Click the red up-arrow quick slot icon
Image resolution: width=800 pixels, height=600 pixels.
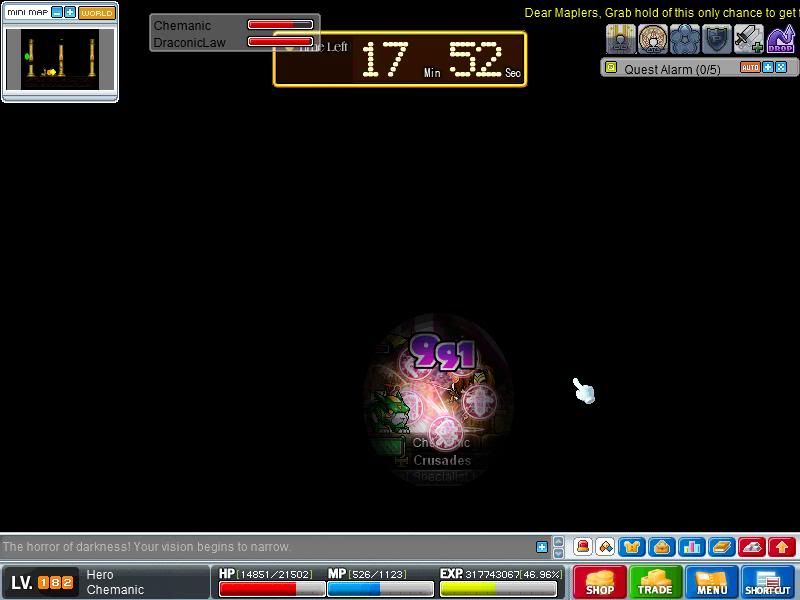[x=782, y=547]
